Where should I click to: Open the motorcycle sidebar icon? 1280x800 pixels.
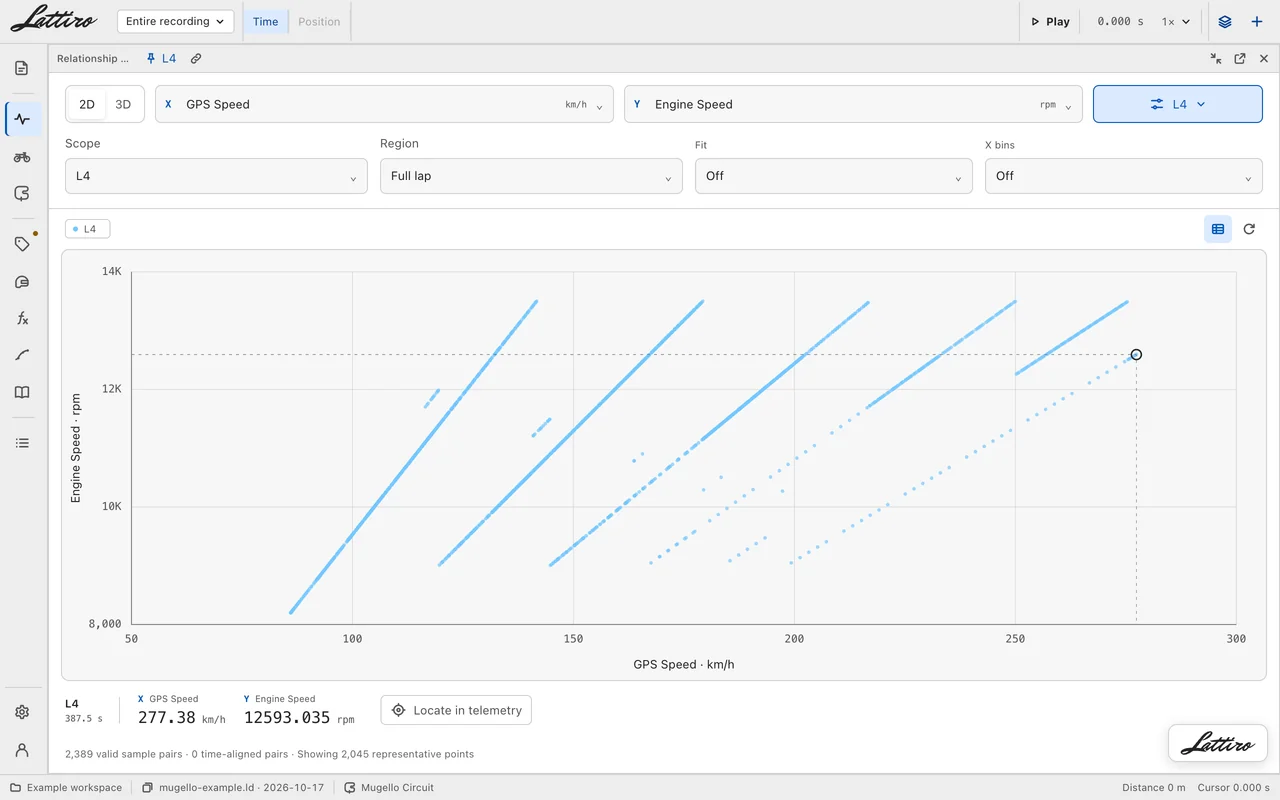coord(22,157)
